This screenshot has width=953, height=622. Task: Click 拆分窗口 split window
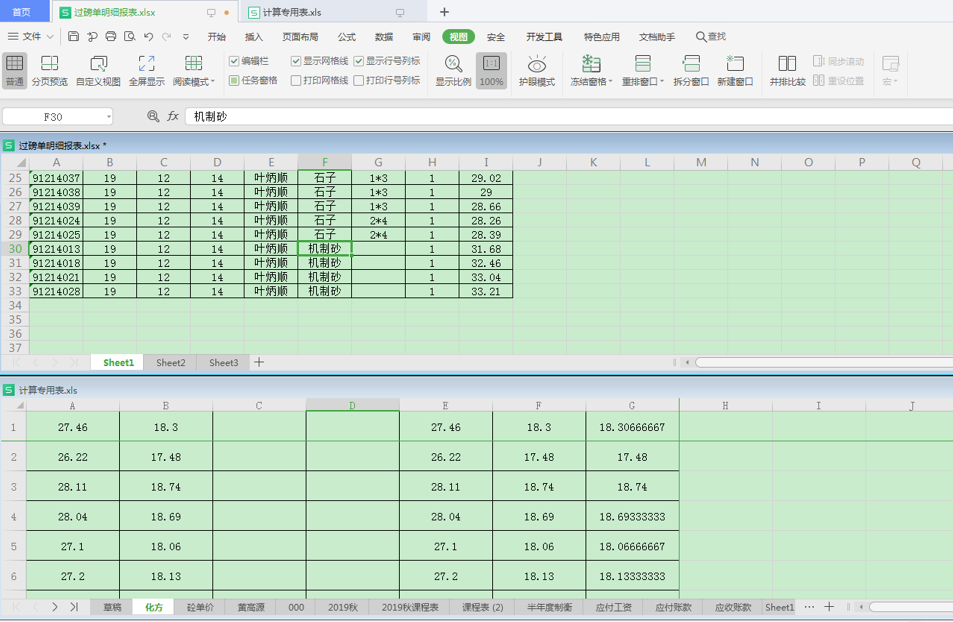[691, 71]
